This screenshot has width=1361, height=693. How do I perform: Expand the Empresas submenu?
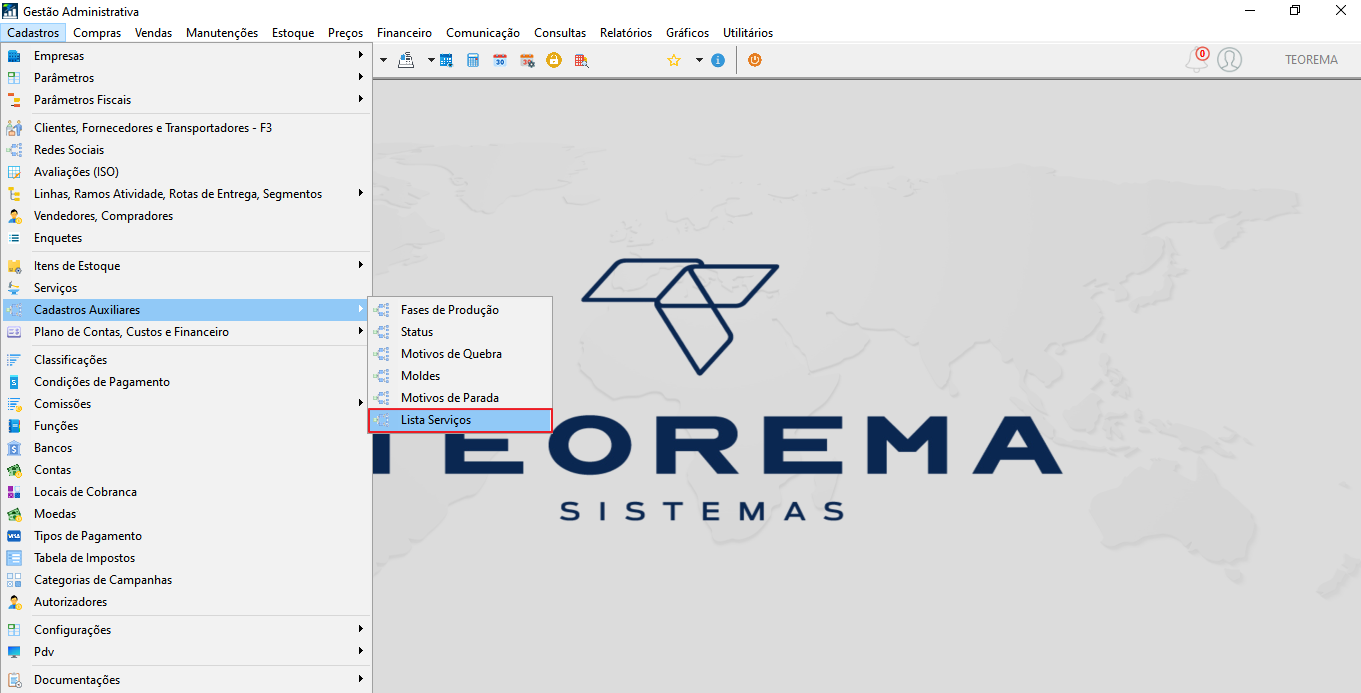click(x=186, y=56)
